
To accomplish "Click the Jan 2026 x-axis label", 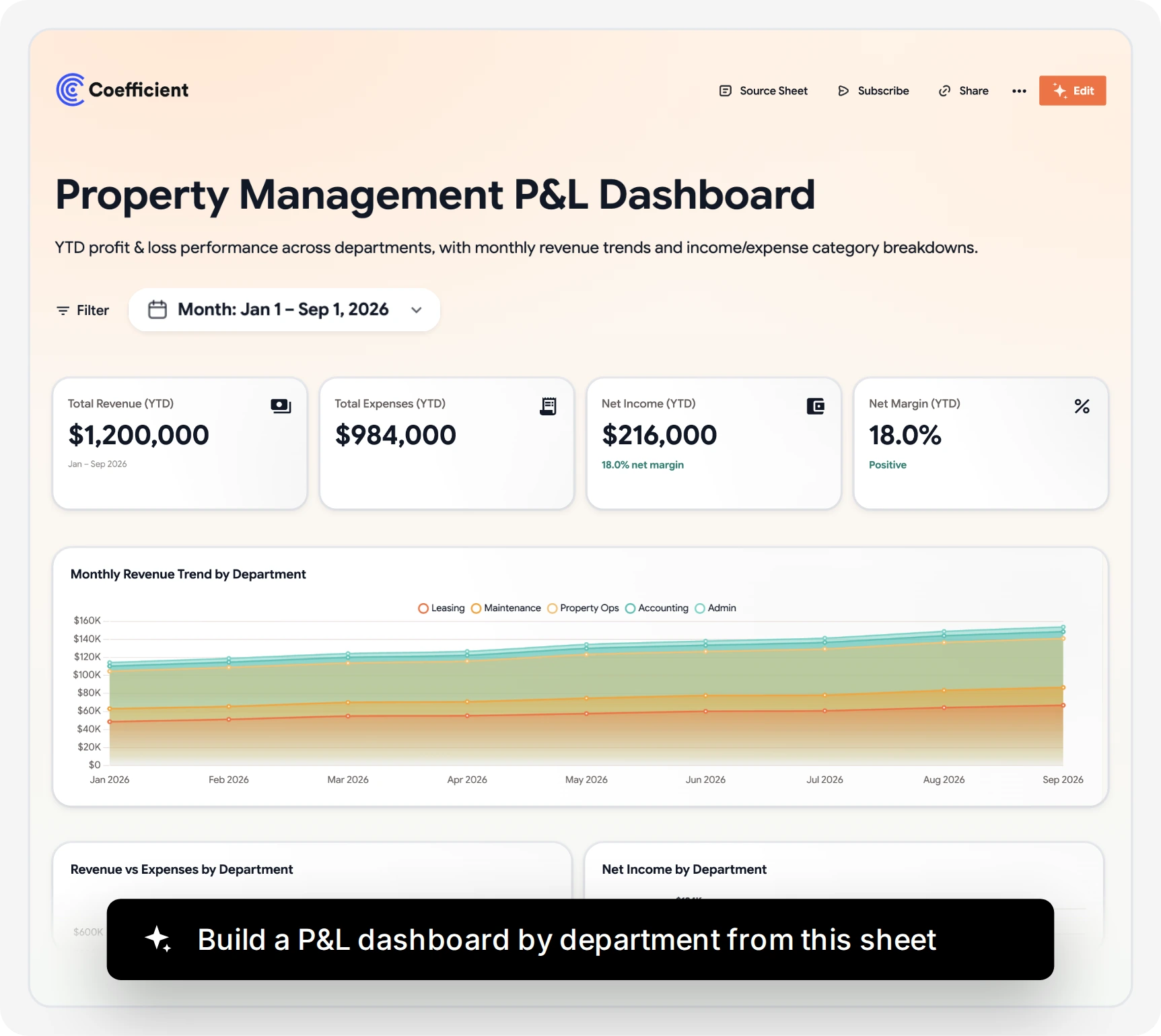I will click(110, 780).
